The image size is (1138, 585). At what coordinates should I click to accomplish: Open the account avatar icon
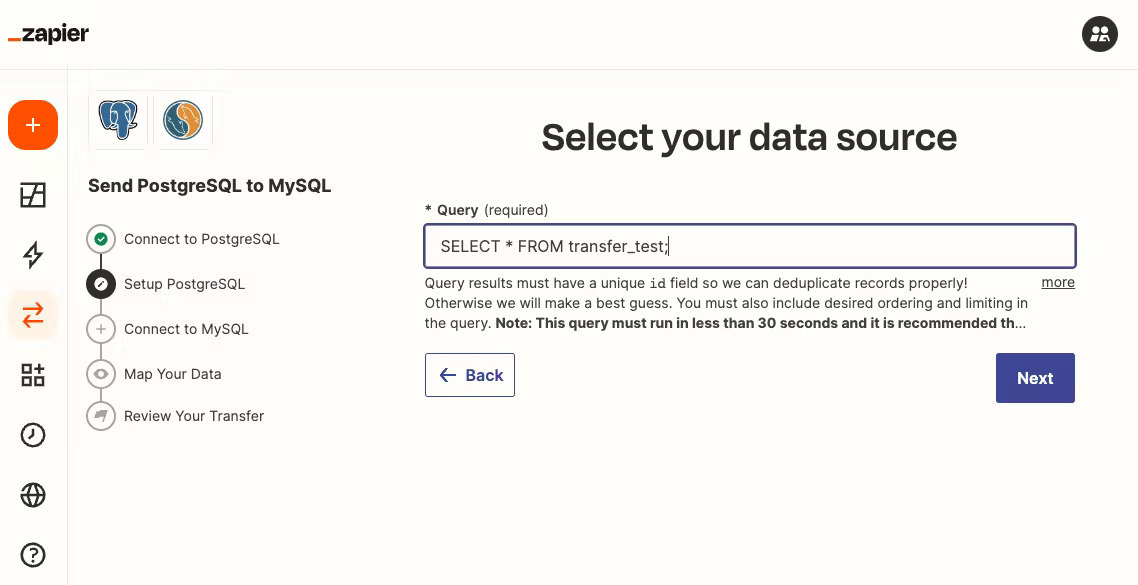tap(1100, 33)
